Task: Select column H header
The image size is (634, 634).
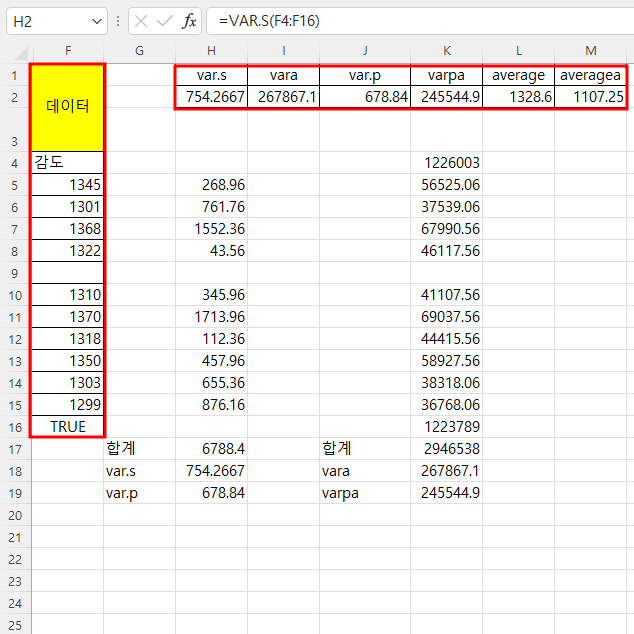Action: coord(211,51)
